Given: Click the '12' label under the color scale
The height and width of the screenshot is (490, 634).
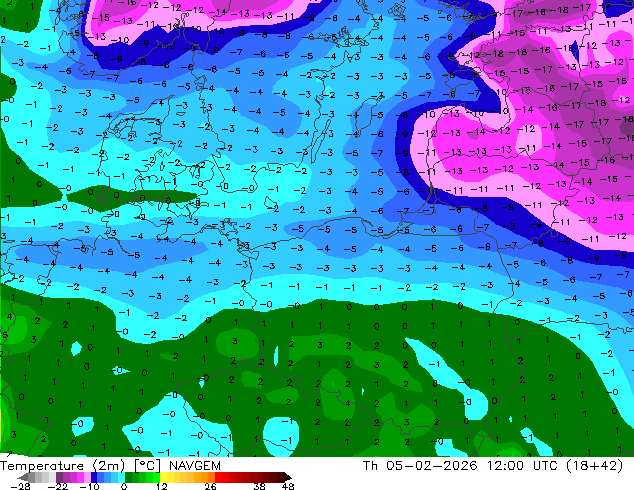Looking at the screenshot, I should (162, 486).
